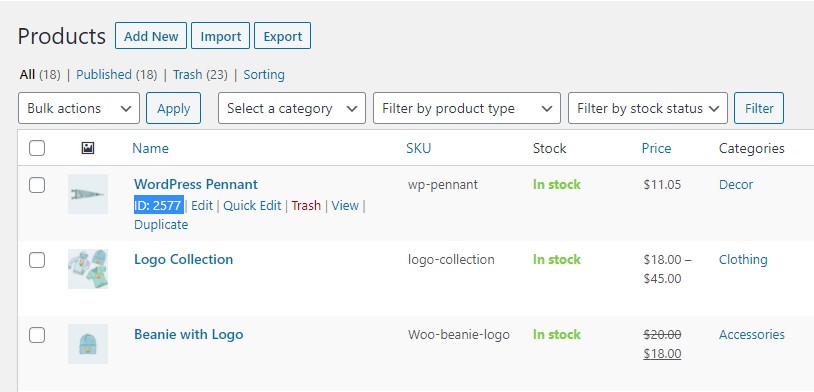The height and width of the screenshot is (392, 814).
Task: Click the Import button
Action: tap(221, 36)
